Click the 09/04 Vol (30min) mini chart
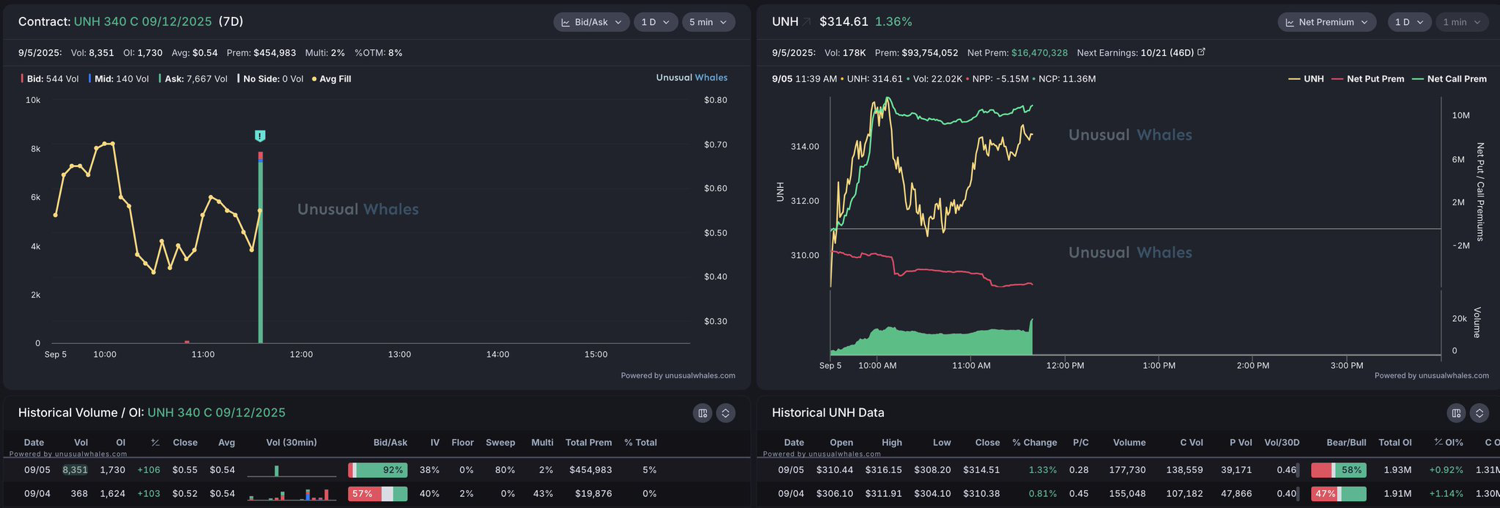 (x=291, y=493)
